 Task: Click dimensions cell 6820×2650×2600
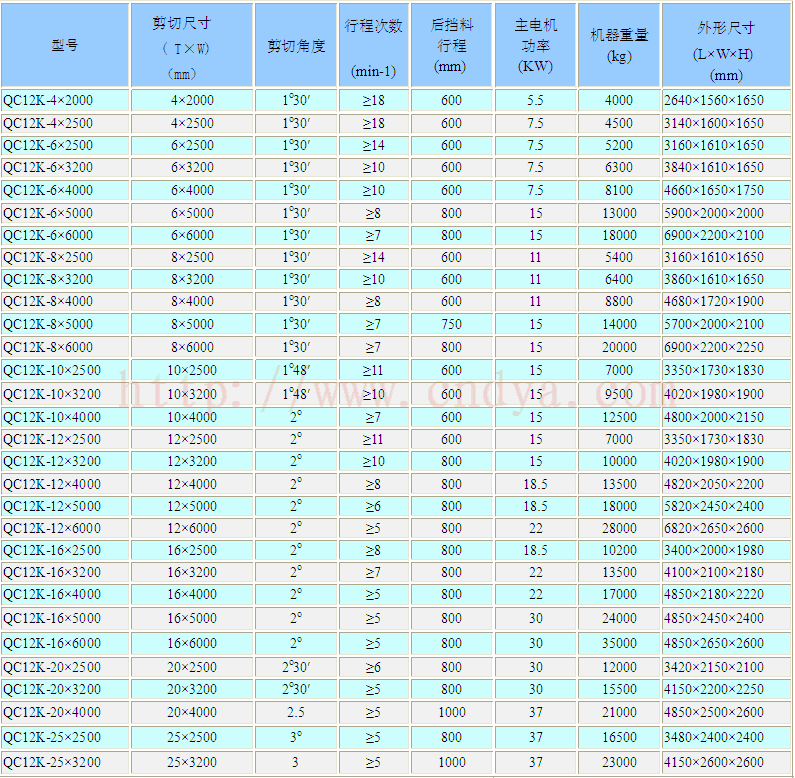pos(713,528)
